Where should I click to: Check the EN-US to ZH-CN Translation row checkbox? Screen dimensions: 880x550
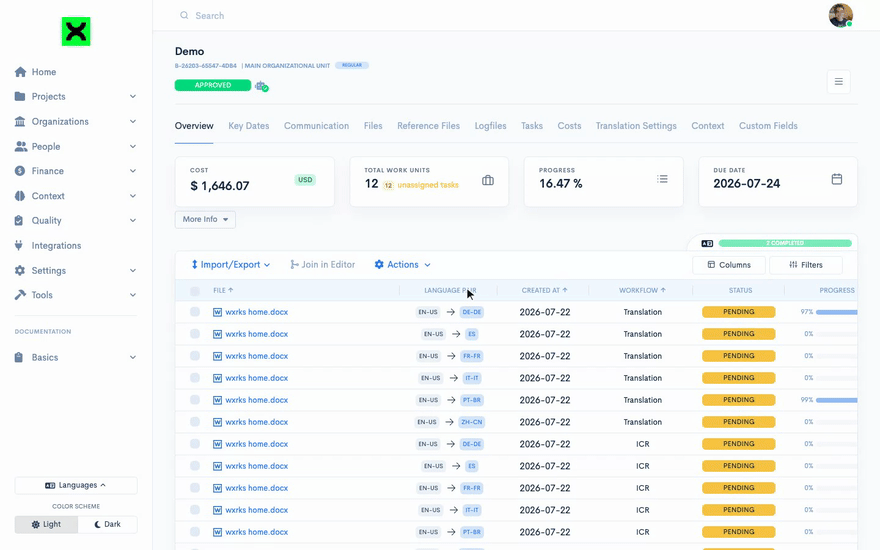point(195,421)
